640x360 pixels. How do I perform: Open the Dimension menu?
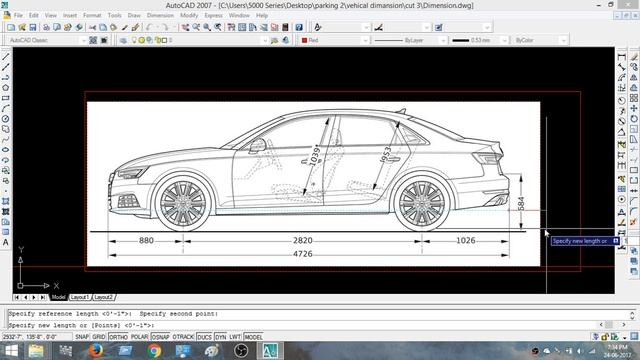pos(160,16)
